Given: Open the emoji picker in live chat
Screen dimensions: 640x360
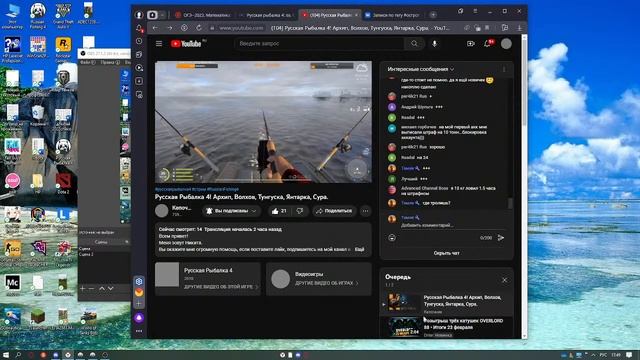Looking at the screenshot, I should pyautogui.click(x=392, y=238).
